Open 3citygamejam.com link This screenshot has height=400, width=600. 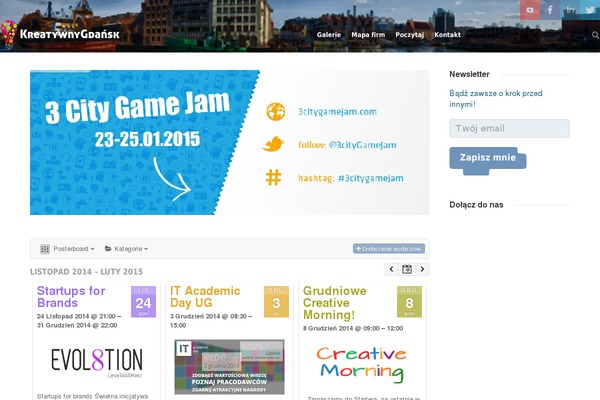tap(337, 112)
